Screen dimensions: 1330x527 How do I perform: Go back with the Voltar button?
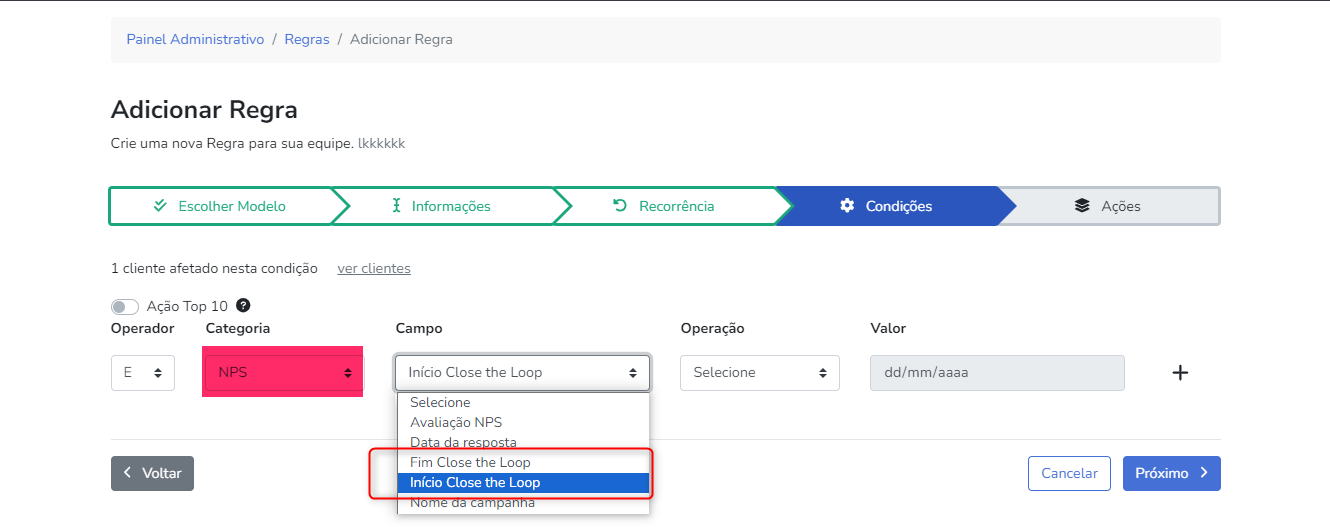tap(152, 473)
